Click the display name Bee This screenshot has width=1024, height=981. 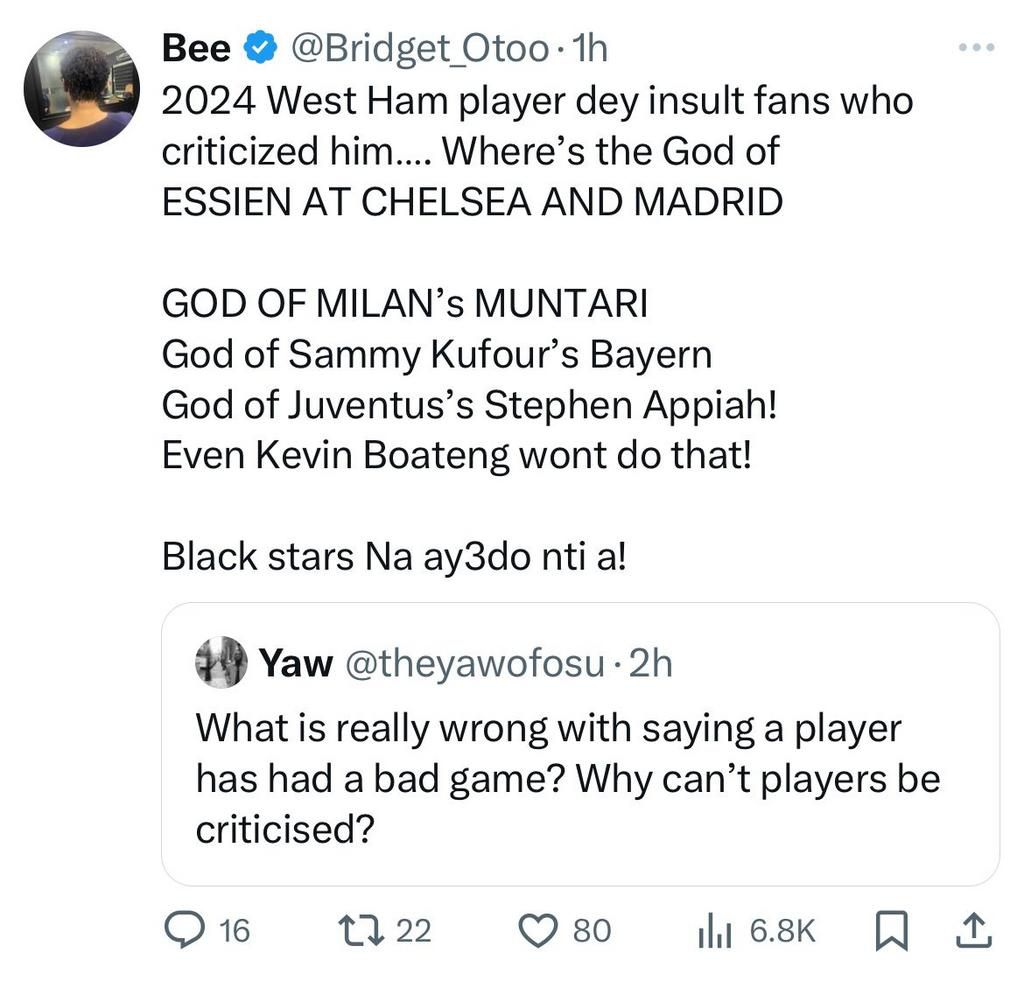tap(197, 47)
